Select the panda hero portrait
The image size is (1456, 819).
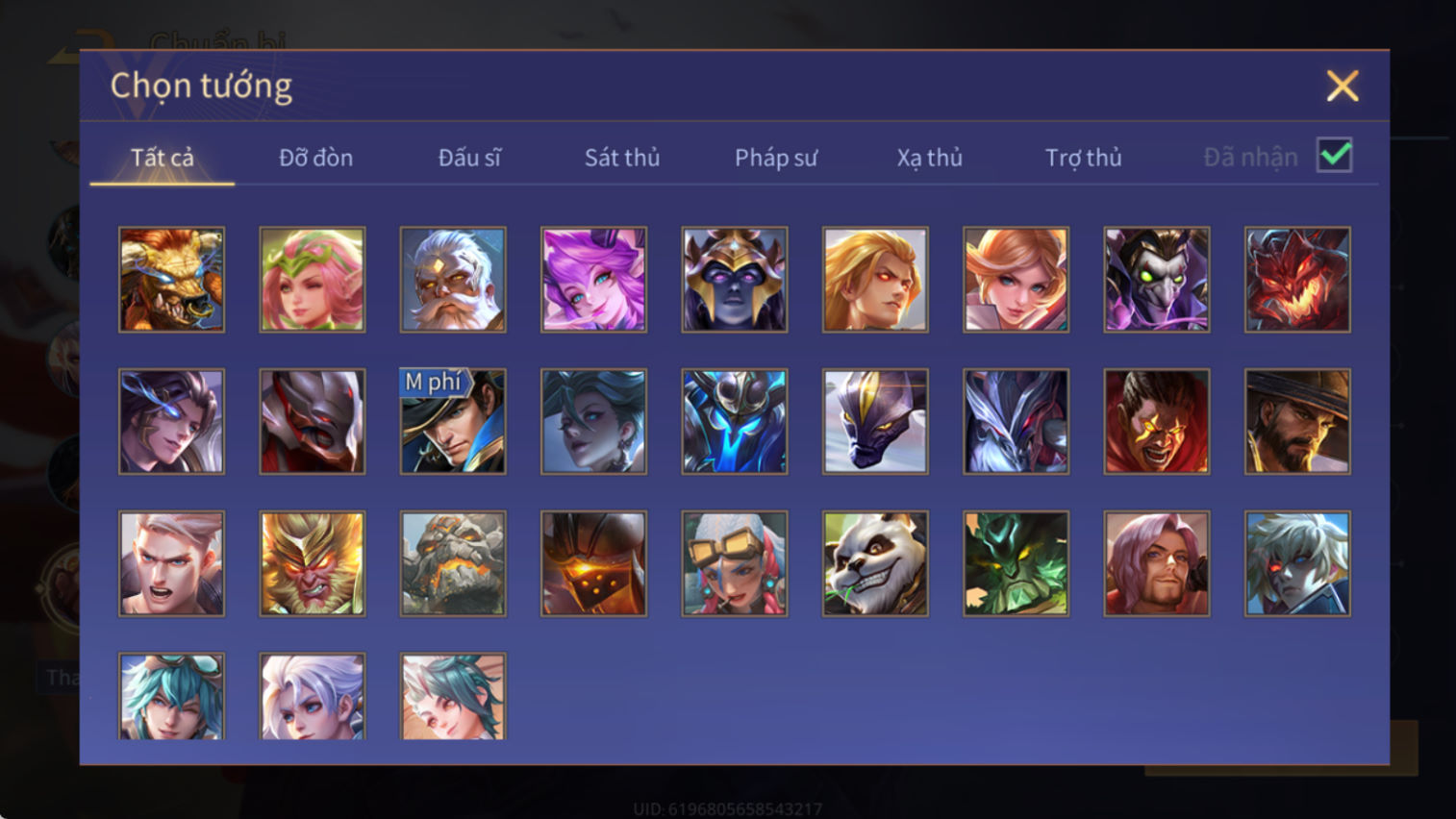click(875, 563)
